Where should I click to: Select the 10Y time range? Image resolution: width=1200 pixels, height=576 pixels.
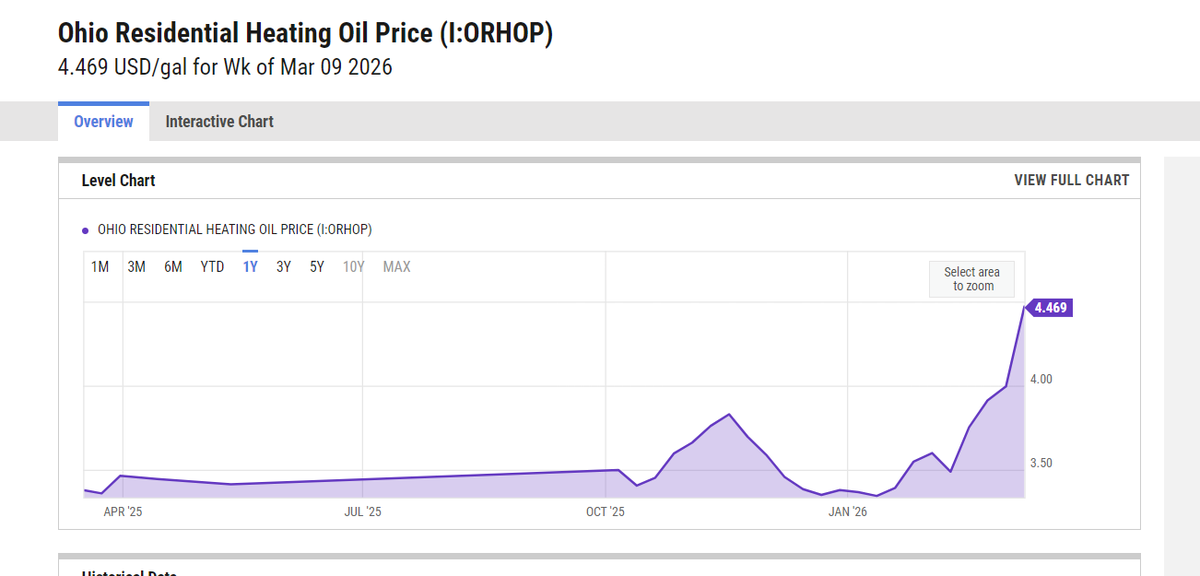coord(354,266)
